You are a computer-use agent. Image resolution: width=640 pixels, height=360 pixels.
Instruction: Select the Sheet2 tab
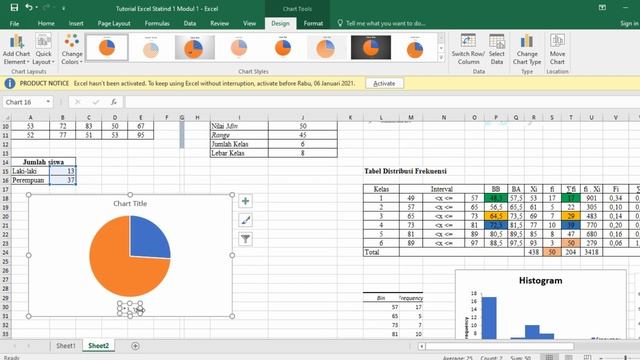click(x=99, y=346)
